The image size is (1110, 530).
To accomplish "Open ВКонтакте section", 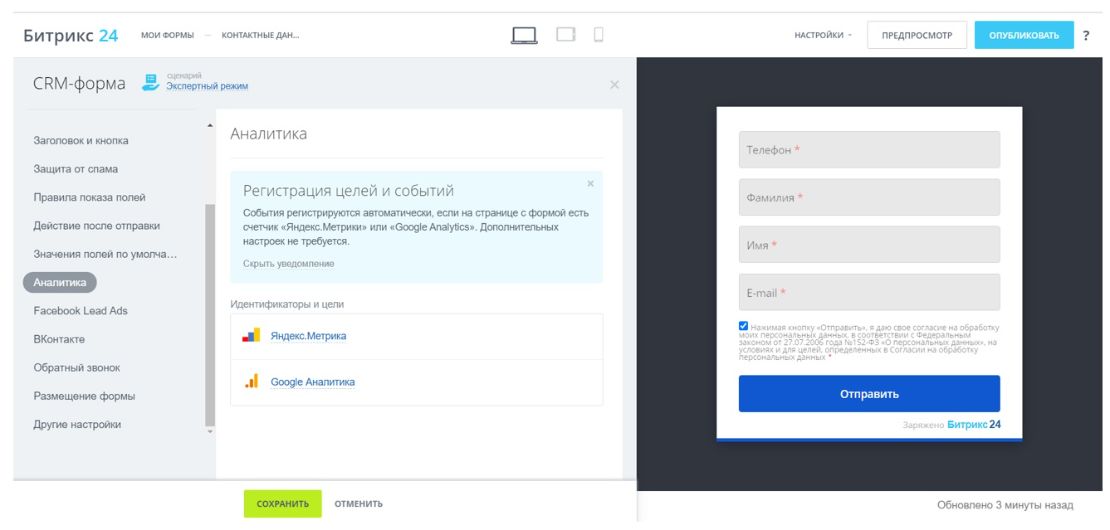I will (x=59, y=339).
